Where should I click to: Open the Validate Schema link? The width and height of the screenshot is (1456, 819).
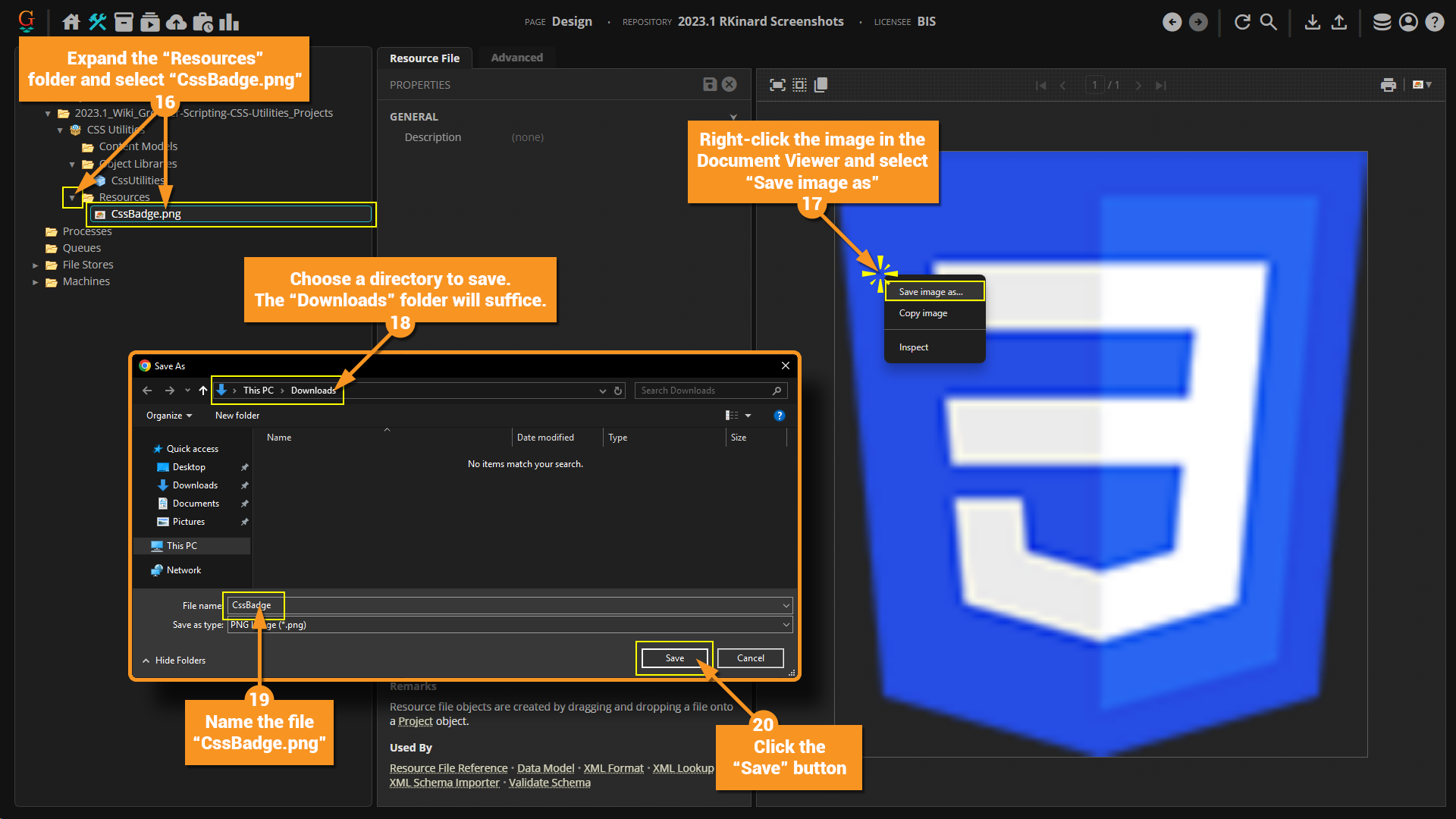click(x=549, y=783)
